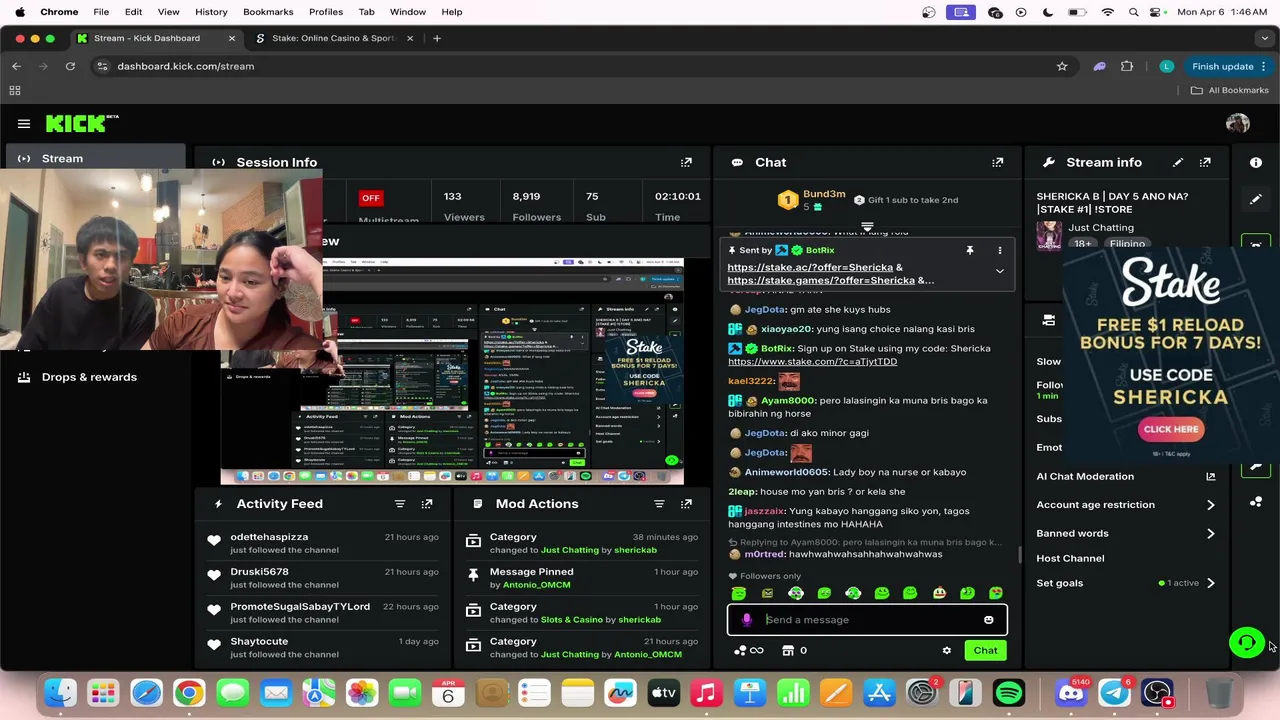Open the Bookmarks menu in the menu bar

[x=268, y=12]
